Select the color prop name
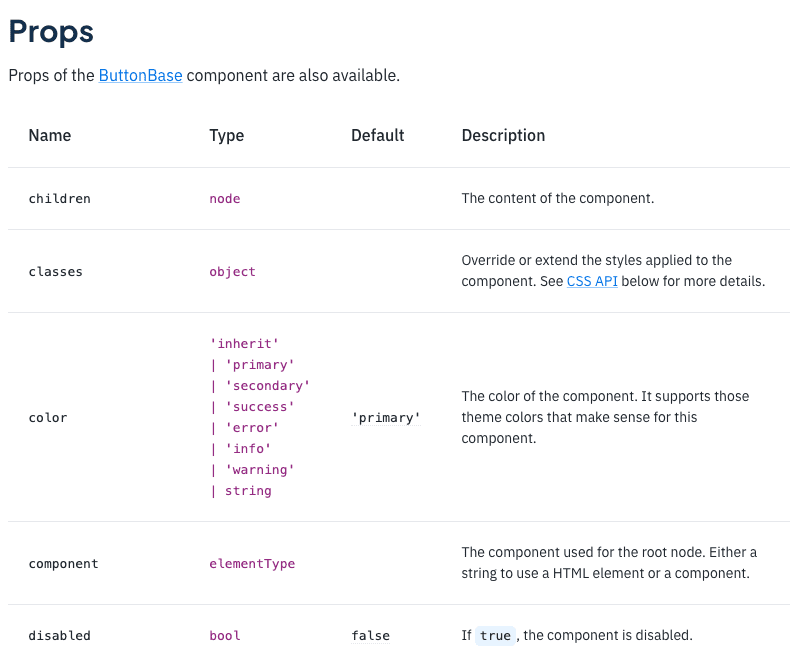 (48, 418)
